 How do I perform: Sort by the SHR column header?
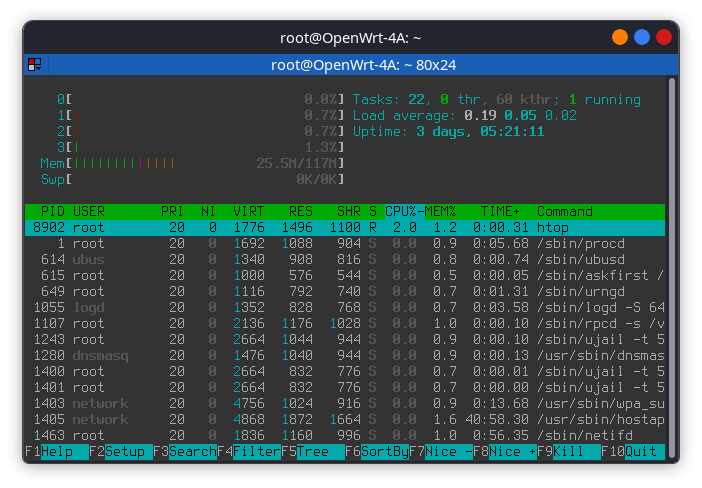349,211
